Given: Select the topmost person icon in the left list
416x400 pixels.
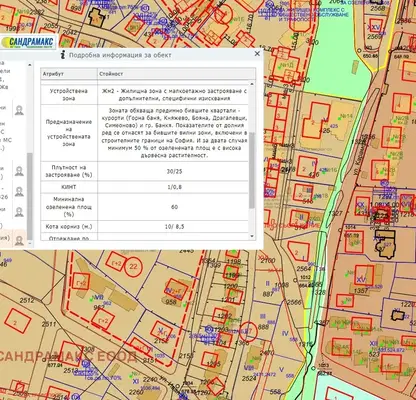Looking at the screenshot, I should coord(19,110).
